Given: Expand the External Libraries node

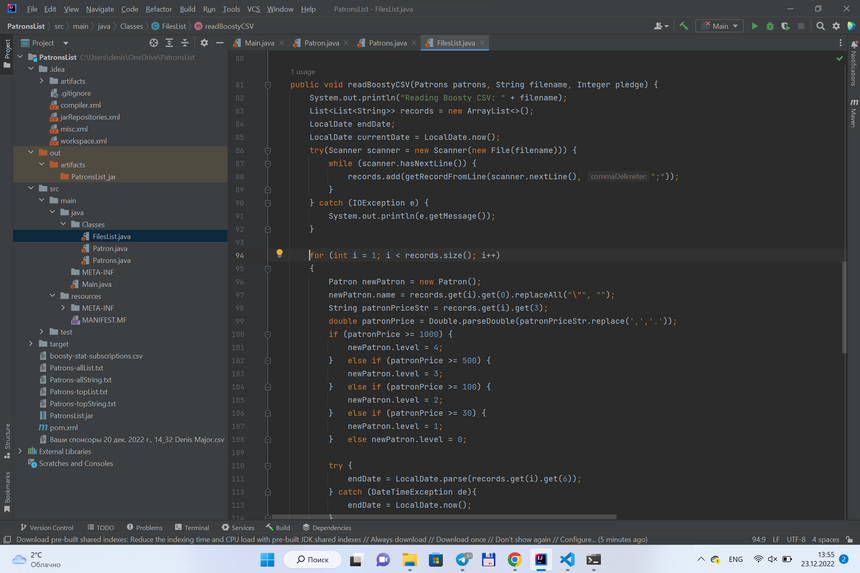Looking at the screenshot, I should (x=20, y=452).
